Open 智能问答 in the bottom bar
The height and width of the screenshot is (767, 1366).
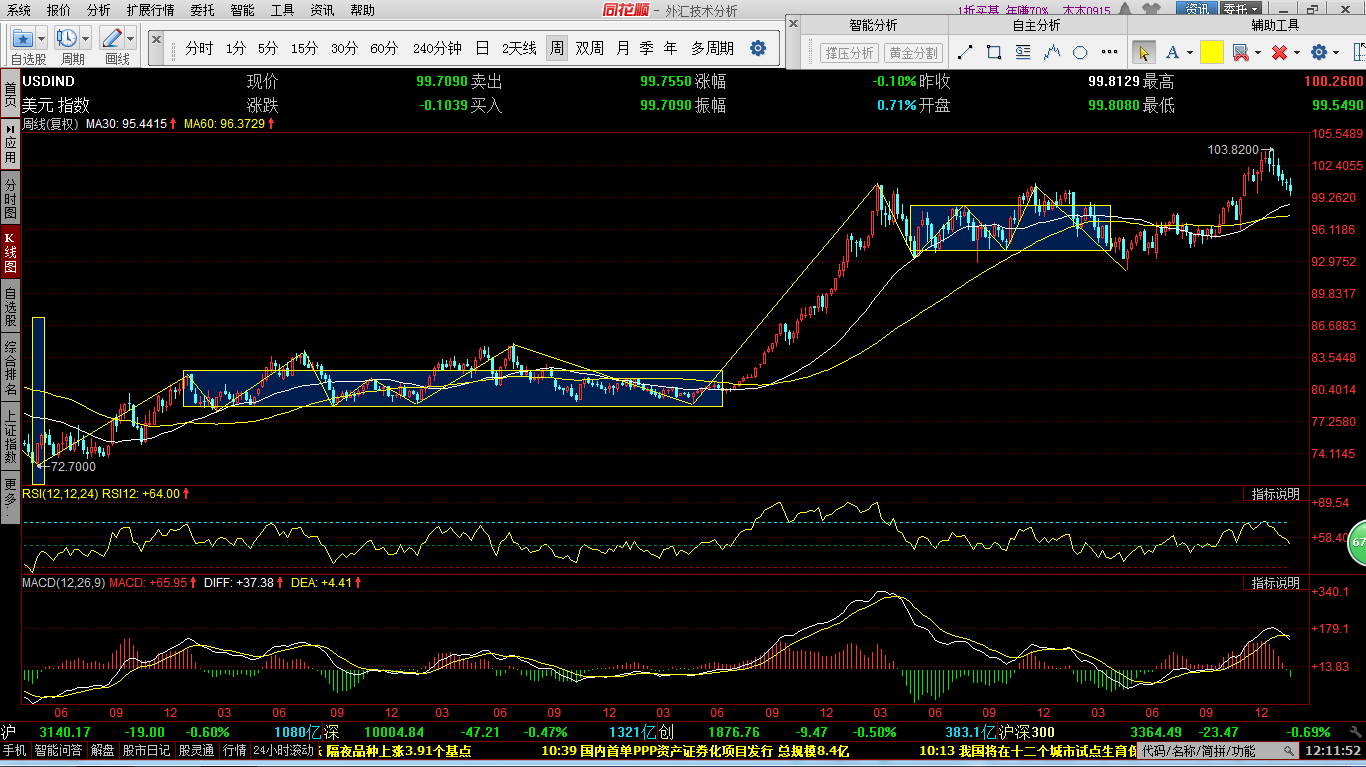[x=59, y=750]
